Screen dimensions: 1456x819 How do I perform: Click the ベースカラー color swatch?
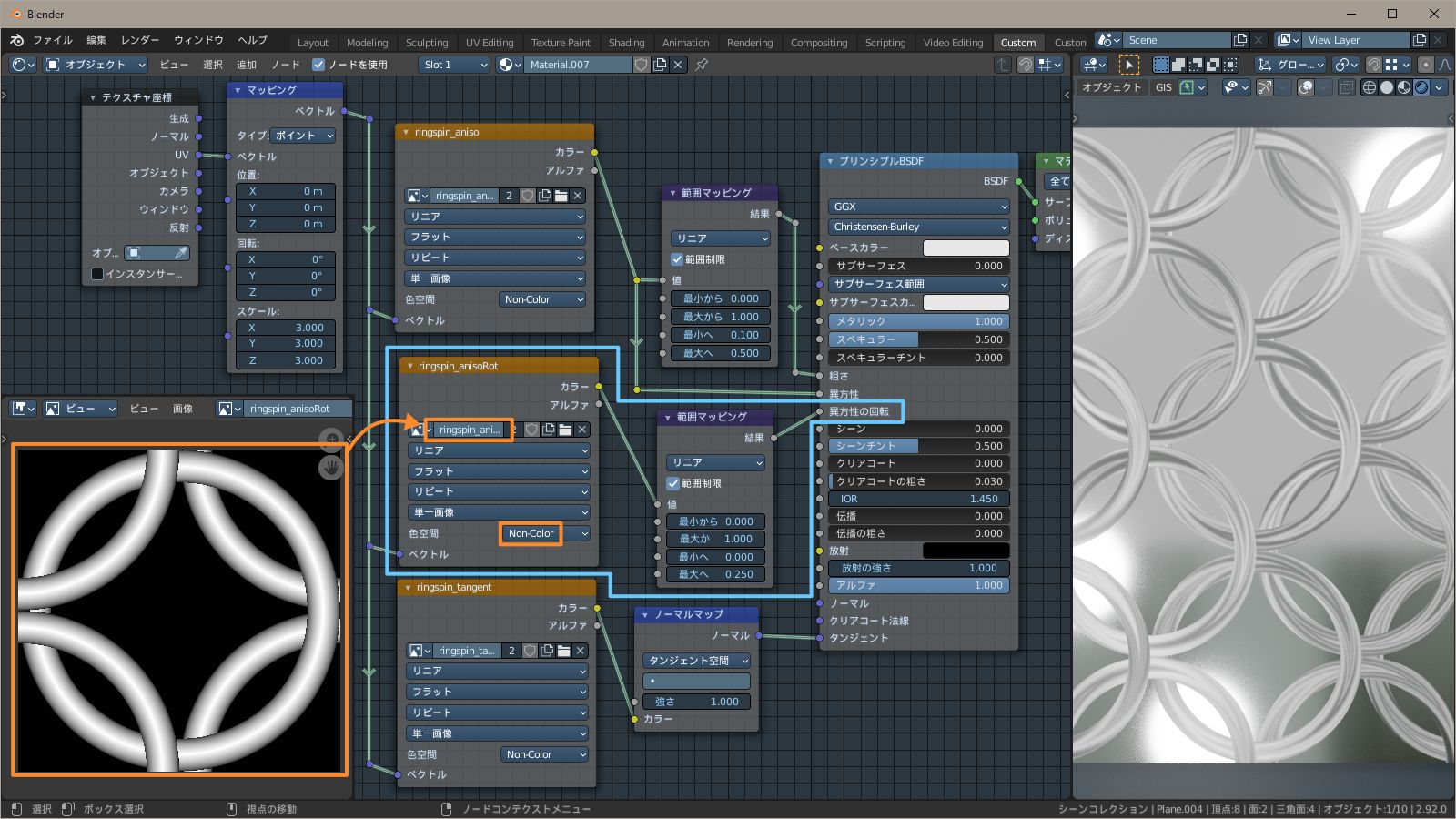[966, 248]
